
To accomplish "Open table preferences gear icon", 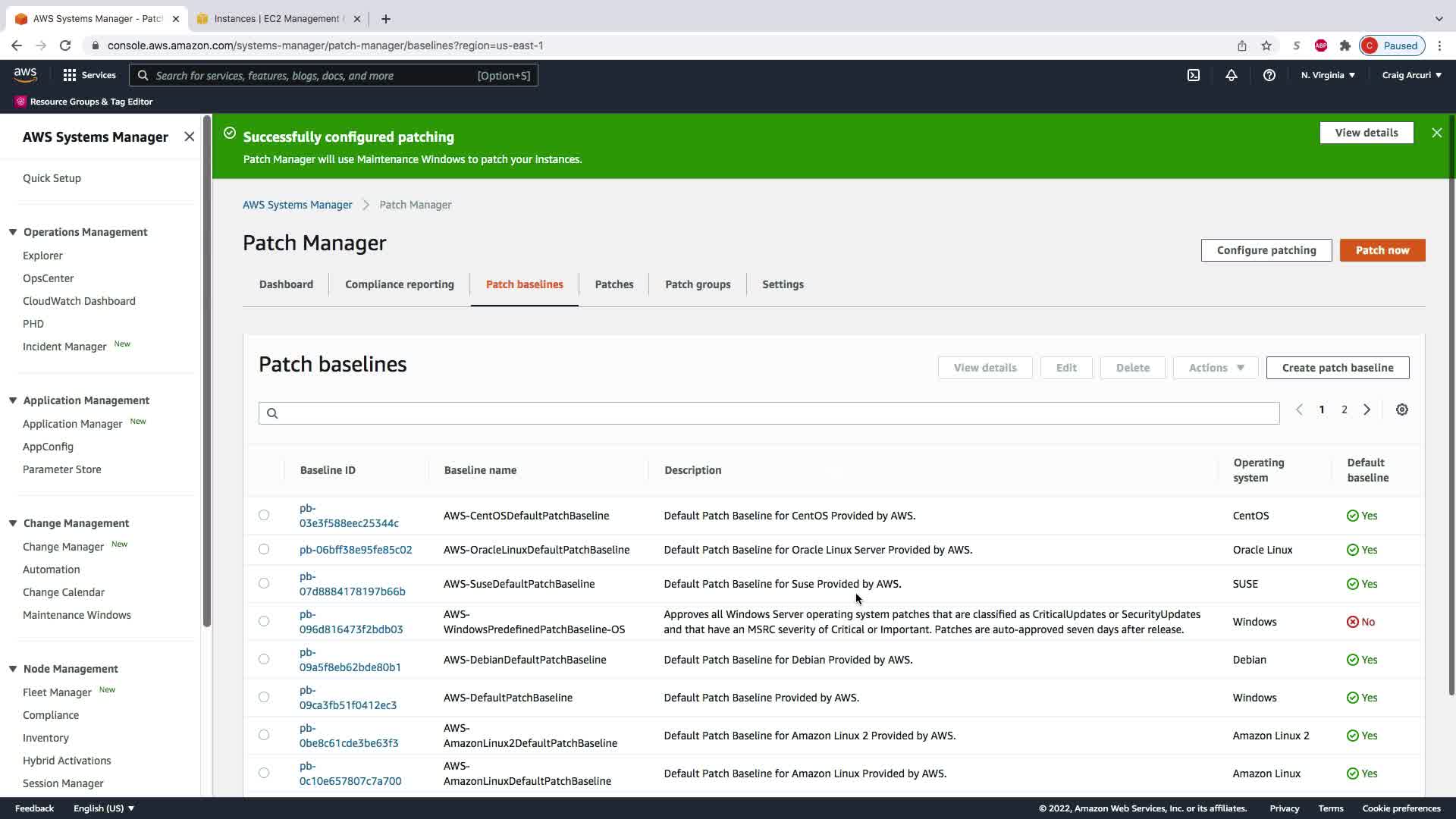I will click(1401, 409).
